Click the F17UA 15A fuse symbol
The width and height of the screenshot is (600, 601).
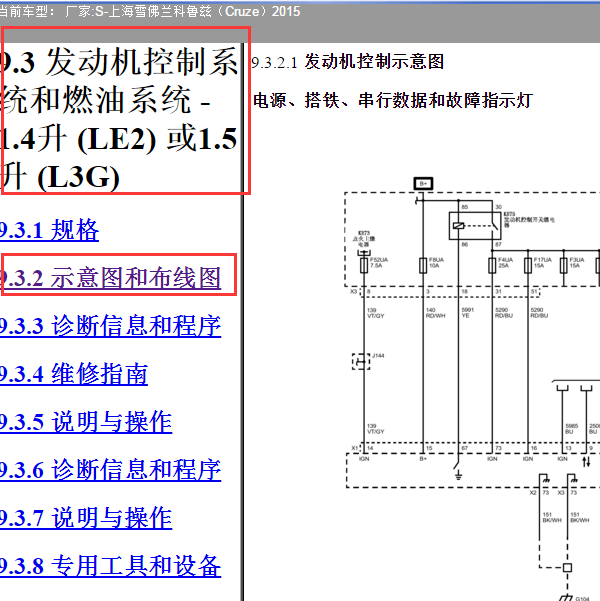pos(528,266)
